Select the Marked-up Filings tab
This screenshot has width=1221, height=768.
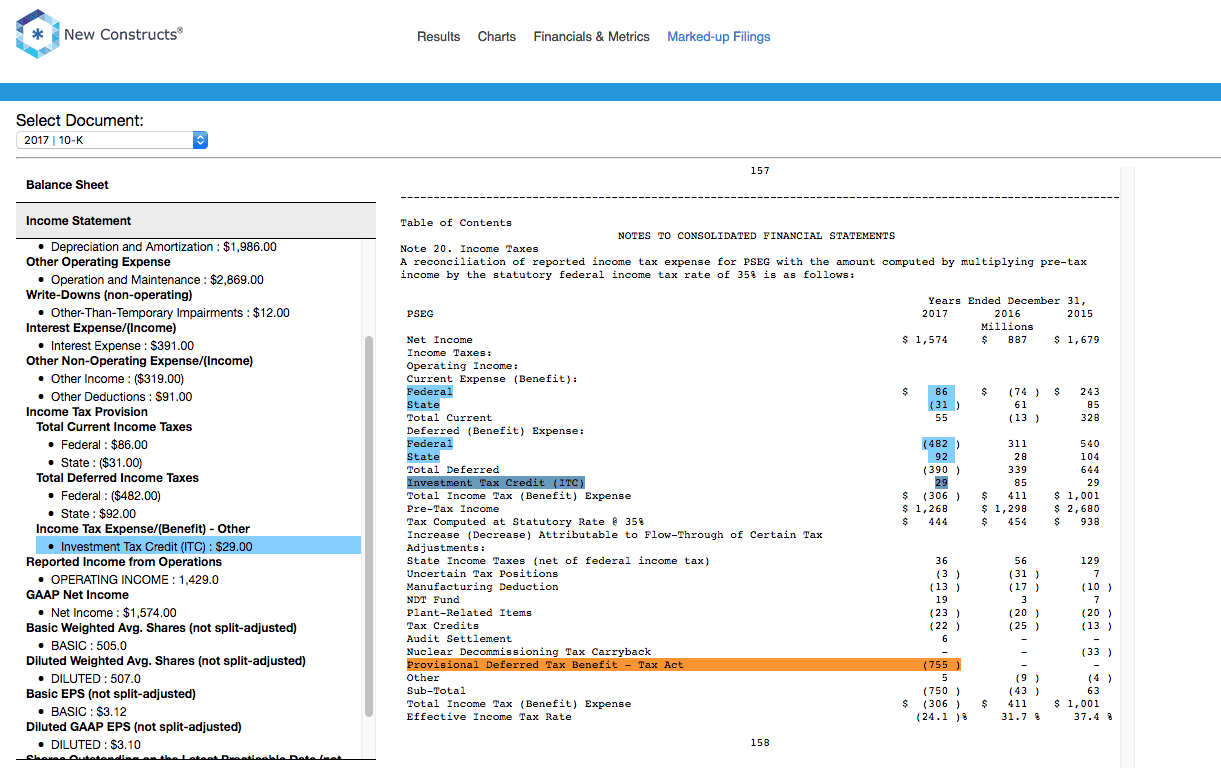click(719, 37)
